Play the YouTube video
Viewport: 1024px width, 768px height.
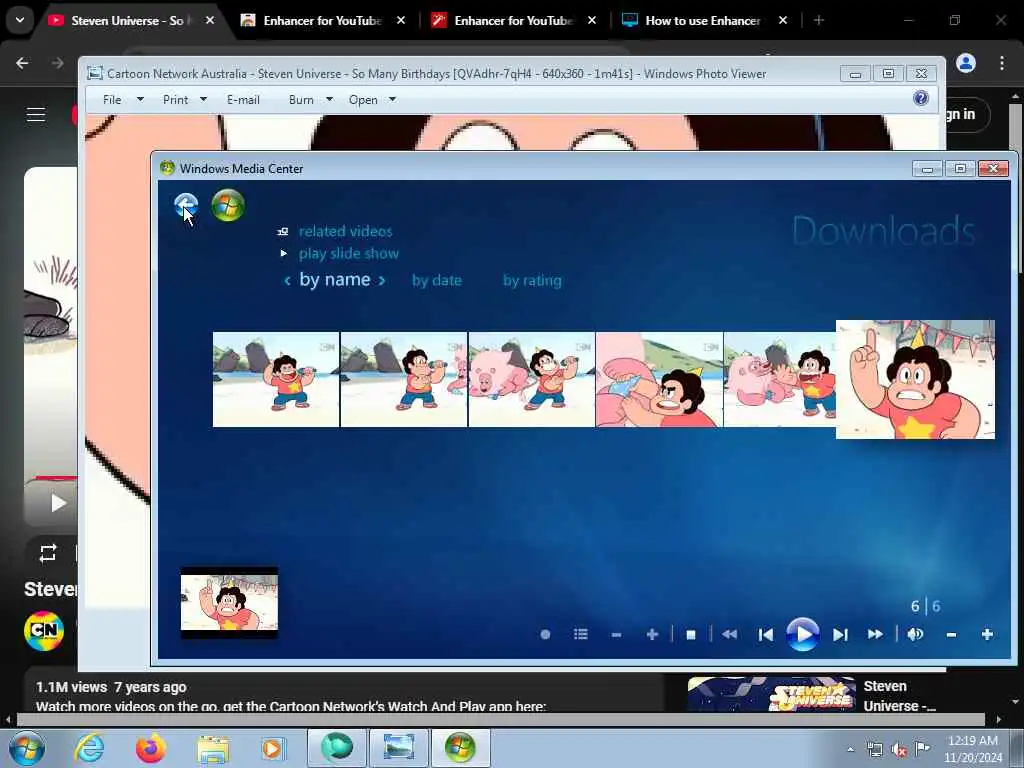coord(58,503)
